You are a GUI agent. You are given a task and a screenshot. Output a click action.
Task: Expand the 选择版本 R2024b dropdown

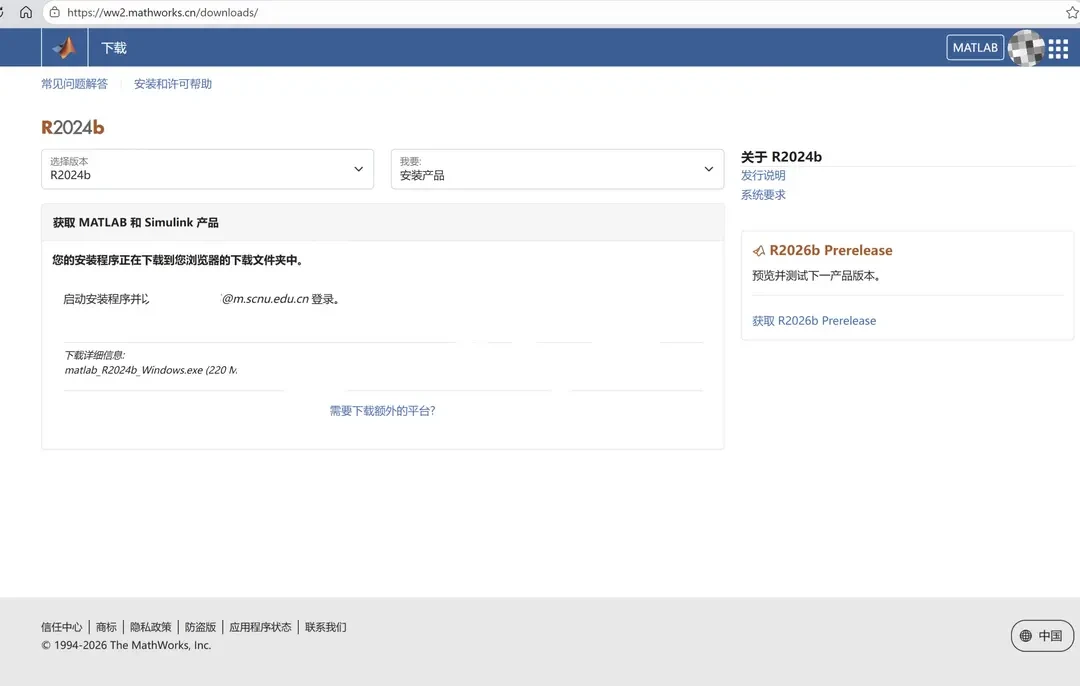tap(207, 169)
